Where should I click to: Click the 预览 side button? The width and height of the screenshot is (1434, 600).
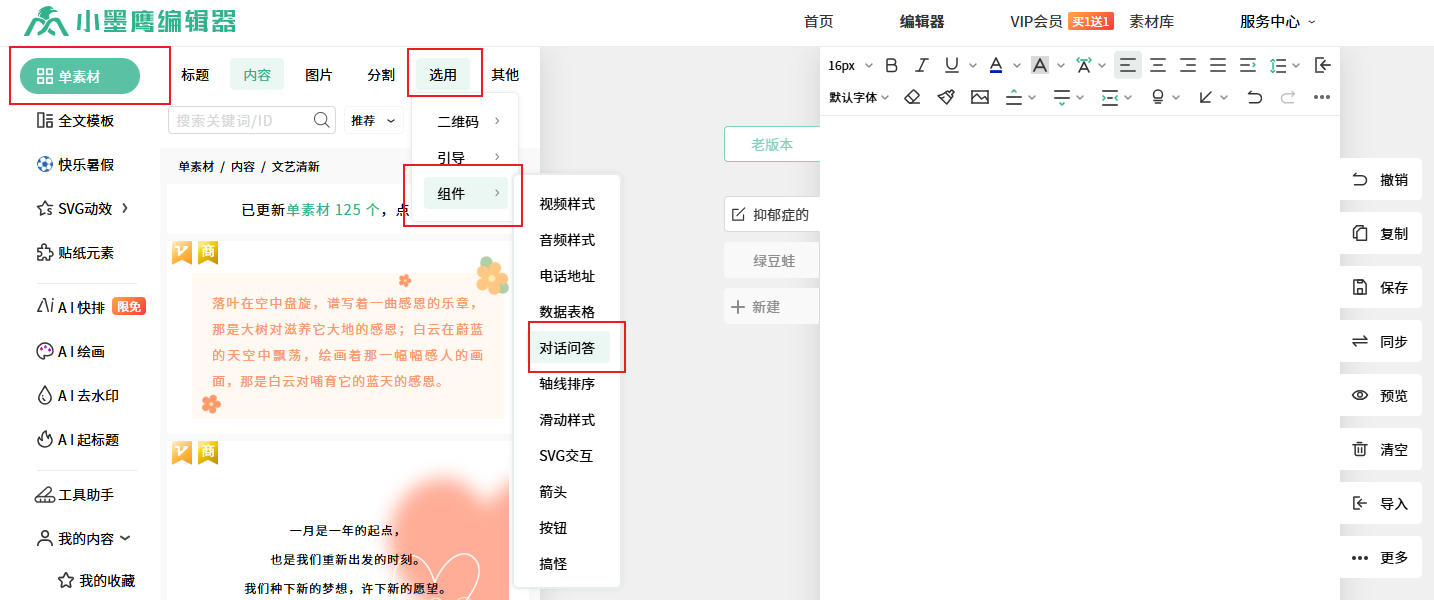tap(1380, 395)
